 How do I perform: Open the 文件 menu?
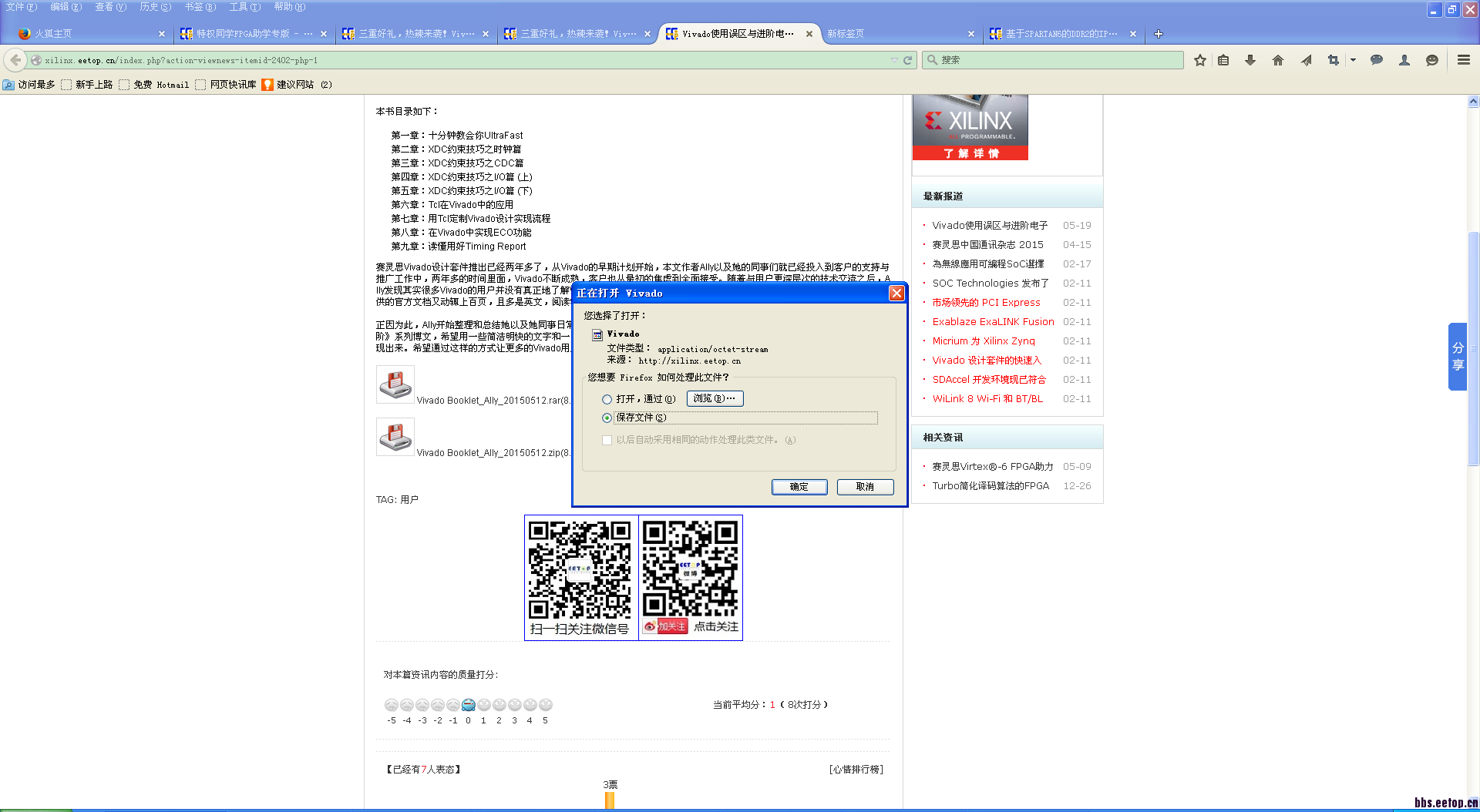[x=21, y=7]
